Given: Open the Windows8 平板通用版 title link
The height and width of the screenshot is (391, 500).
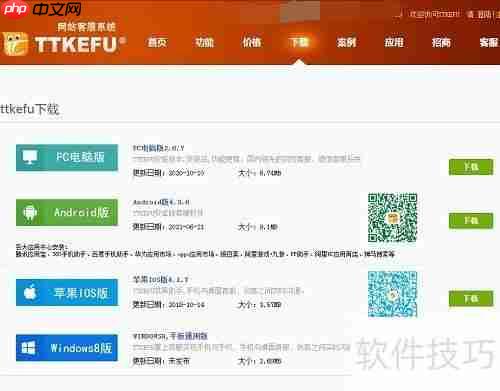Looking at the screenshot, I should (x=170, y=336).
